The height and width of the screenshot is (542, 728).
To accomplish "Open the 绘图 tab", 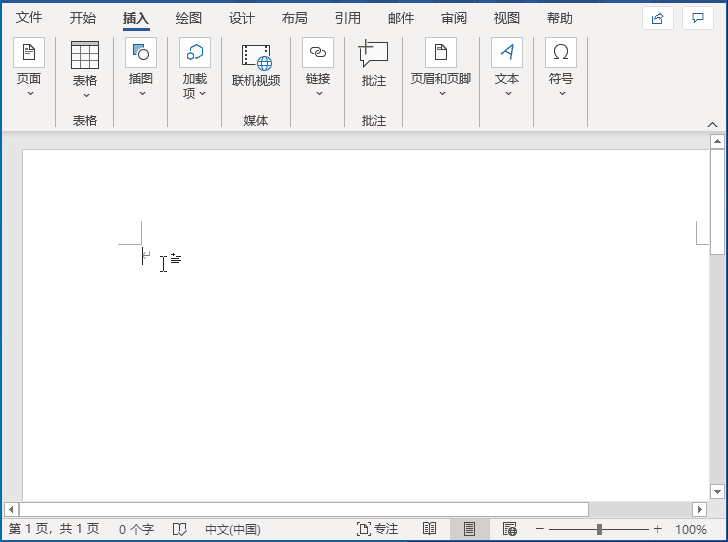I will (188, 18).
